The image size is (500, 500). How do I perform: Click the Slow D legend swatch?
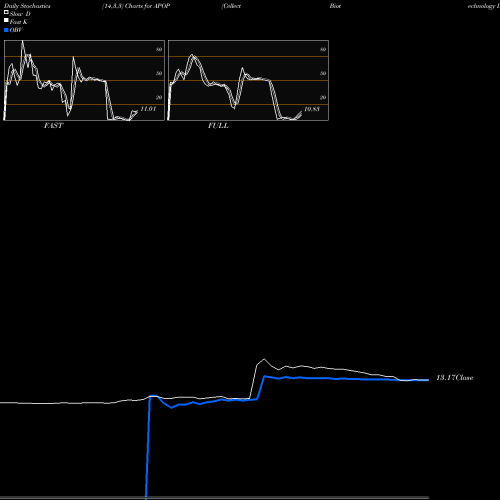pos(6,12)
